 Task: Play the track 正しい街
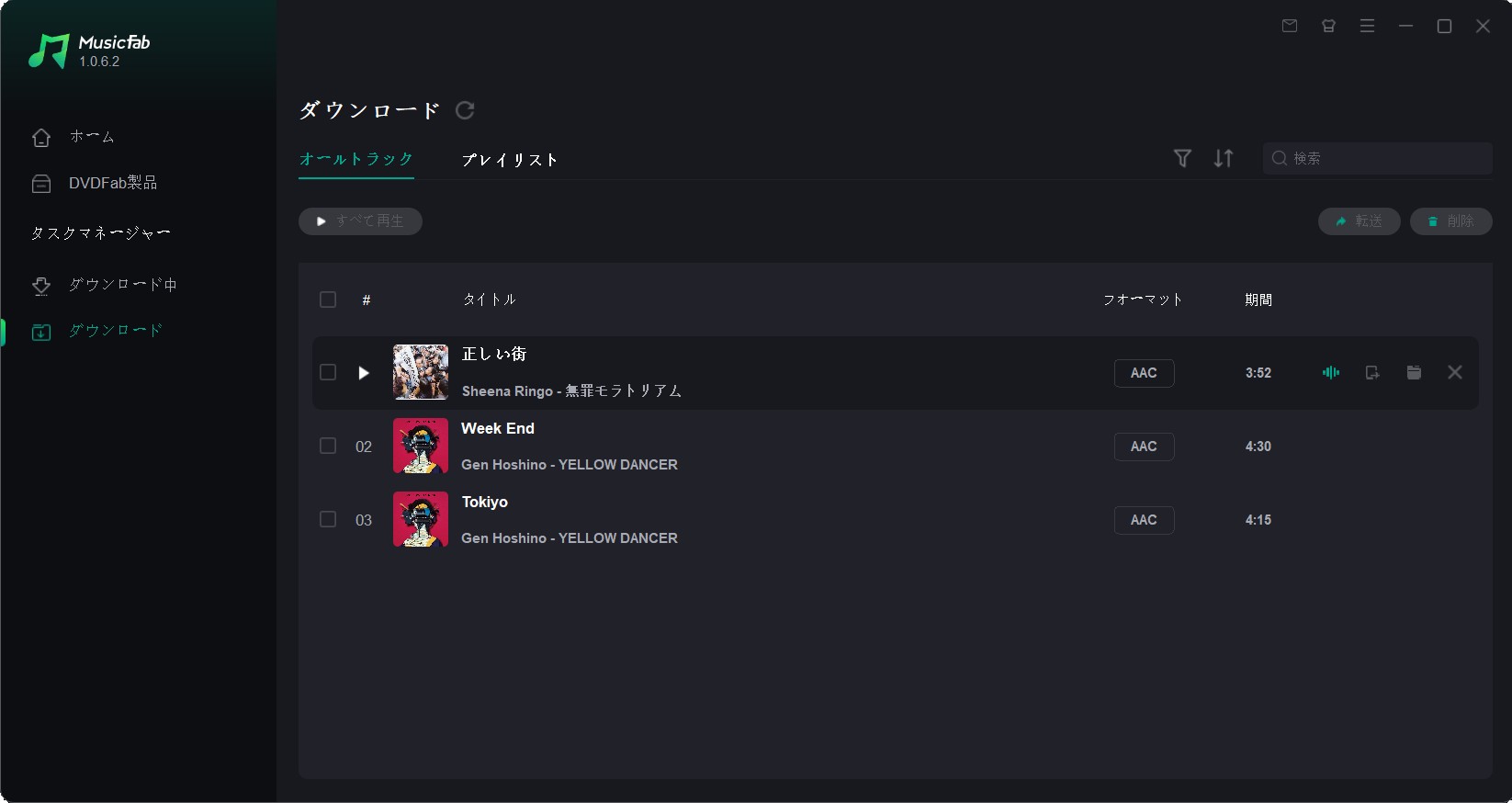[x=364, y=373]
